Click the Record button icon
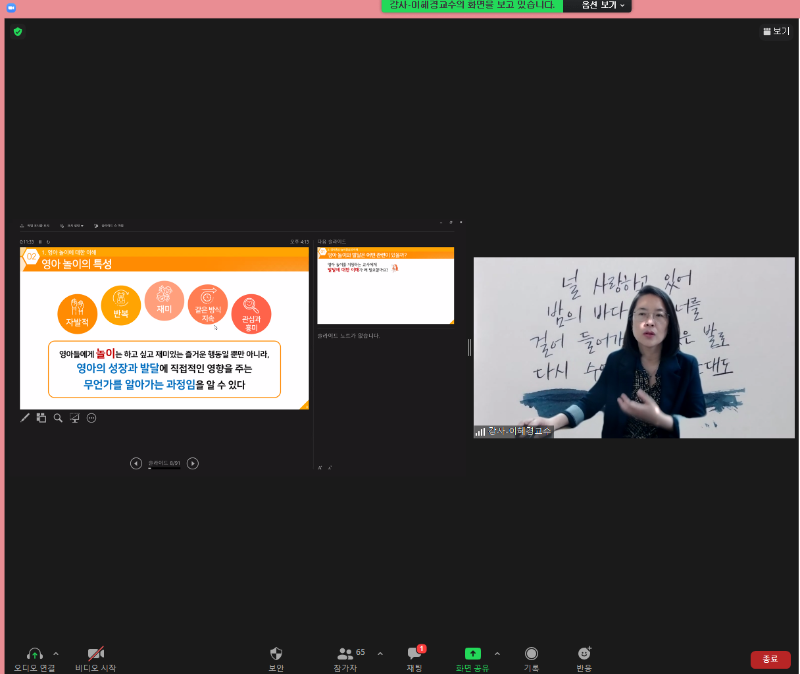The image size is (800, 674). [x=532, y=653]
